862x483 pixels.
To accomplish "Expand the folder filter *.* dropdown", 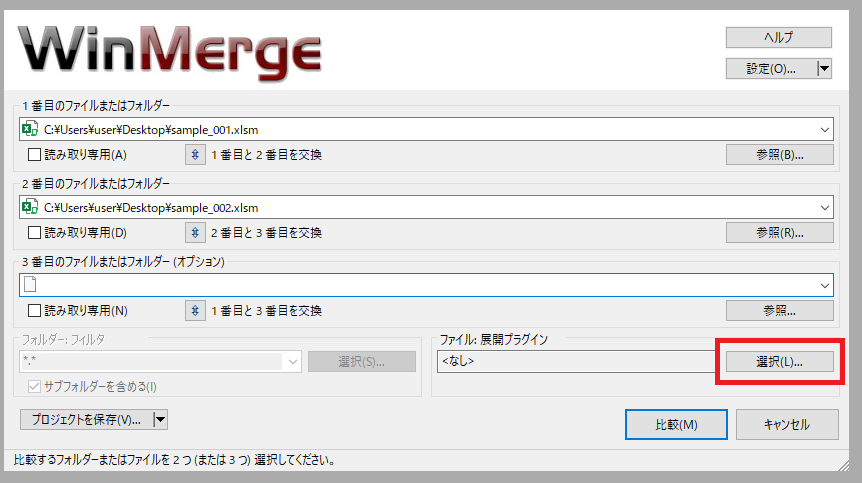I will tap(292, 362).
